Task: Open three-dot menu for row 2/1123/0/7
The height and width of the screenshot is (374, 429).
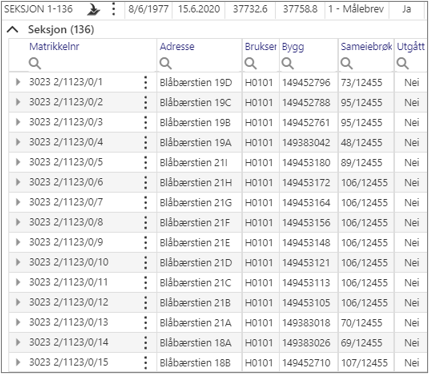Action: click(x=145, y=202)
